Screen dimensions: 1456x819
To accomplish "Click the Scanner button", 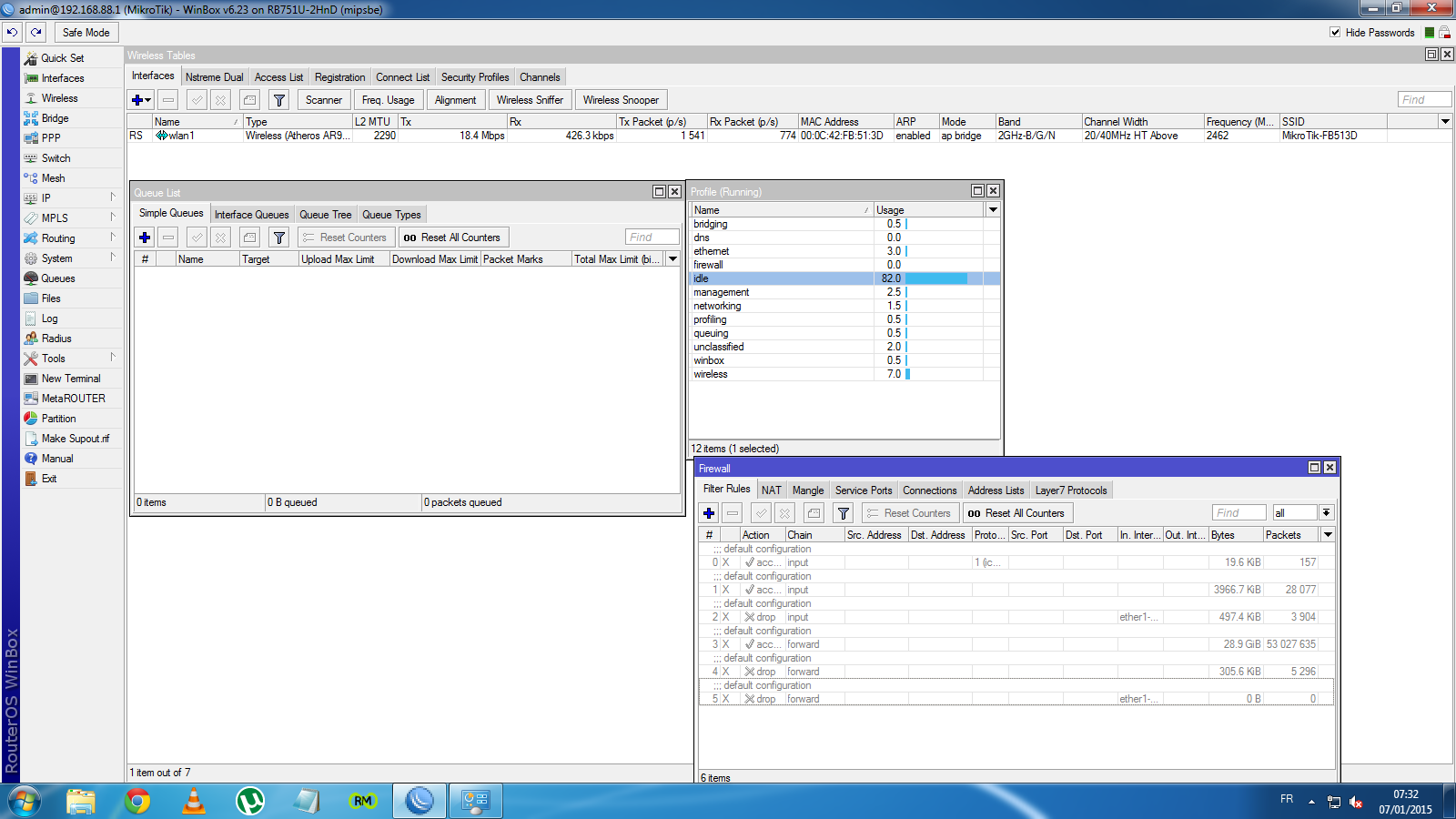I will coord(324,100).
